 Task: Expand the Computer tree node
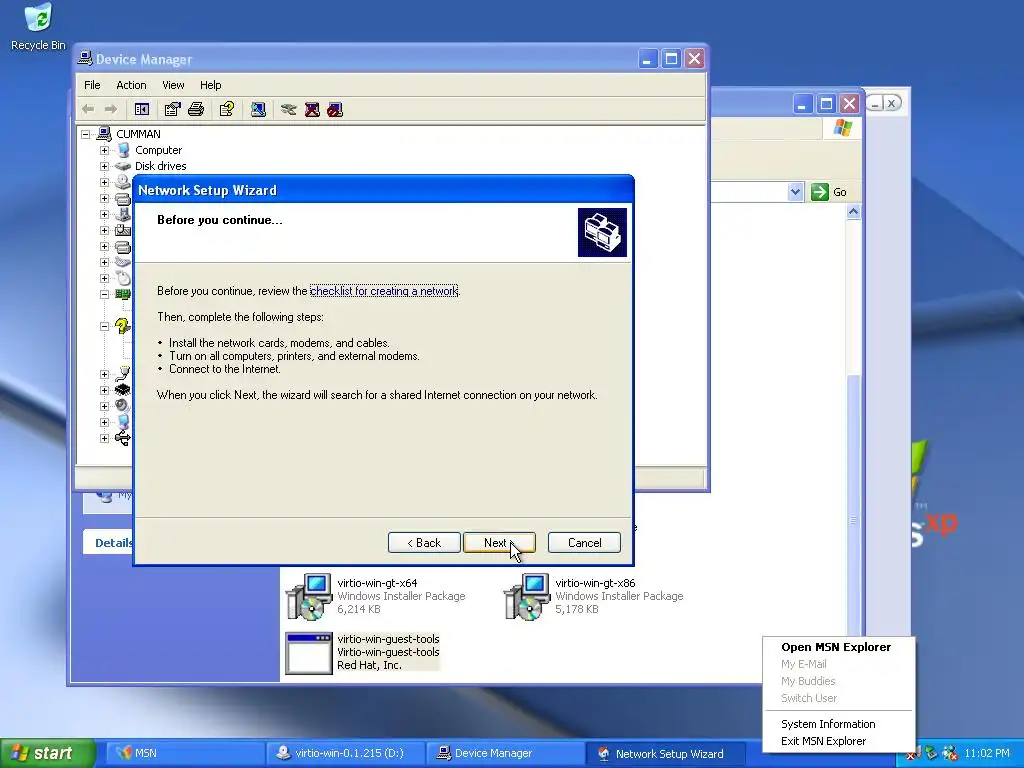104,150
